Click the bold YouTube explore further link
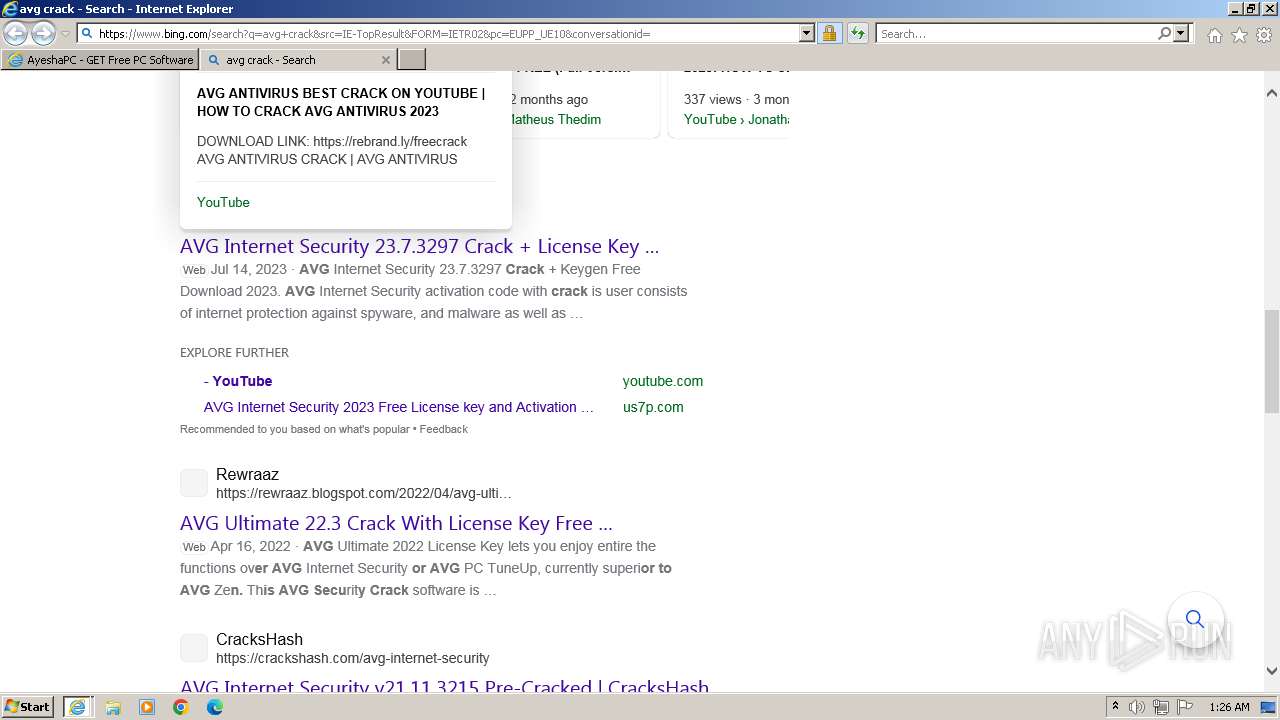This screenshot has height=720, width=1280. coord(242,381)
